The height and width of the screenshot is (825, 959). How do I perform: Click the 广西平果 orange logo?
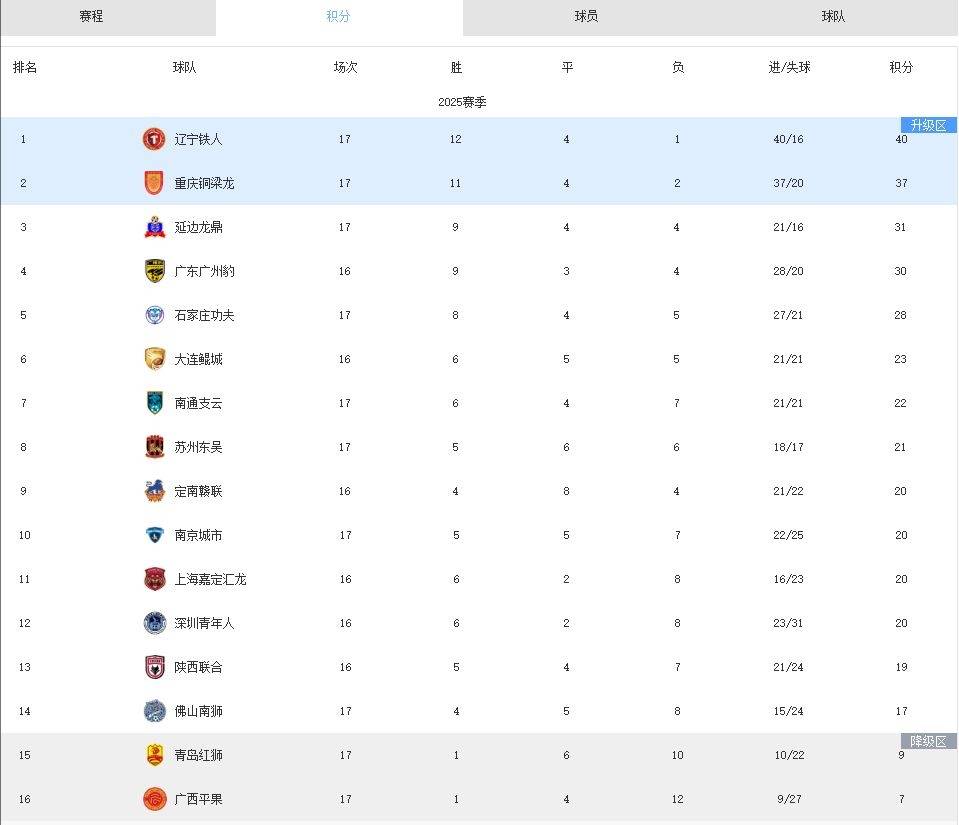tap(155, 799)
